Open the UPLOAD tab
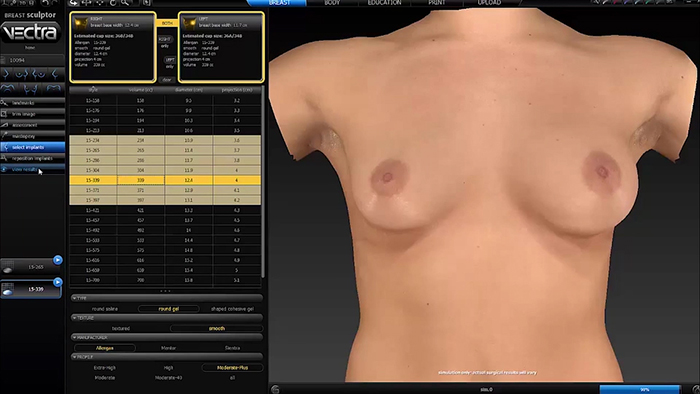700x394 pixels. coord(489,3)
